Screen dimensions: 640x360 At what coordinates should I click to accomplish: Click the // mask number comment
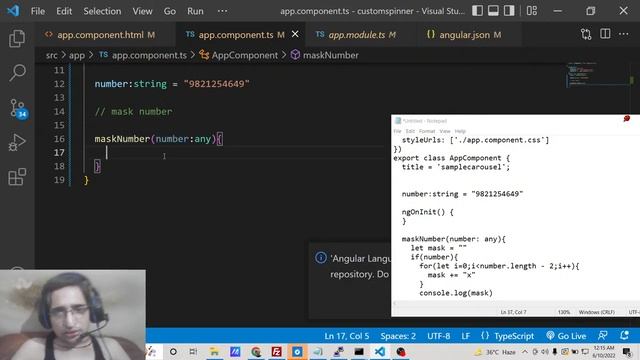133,111
